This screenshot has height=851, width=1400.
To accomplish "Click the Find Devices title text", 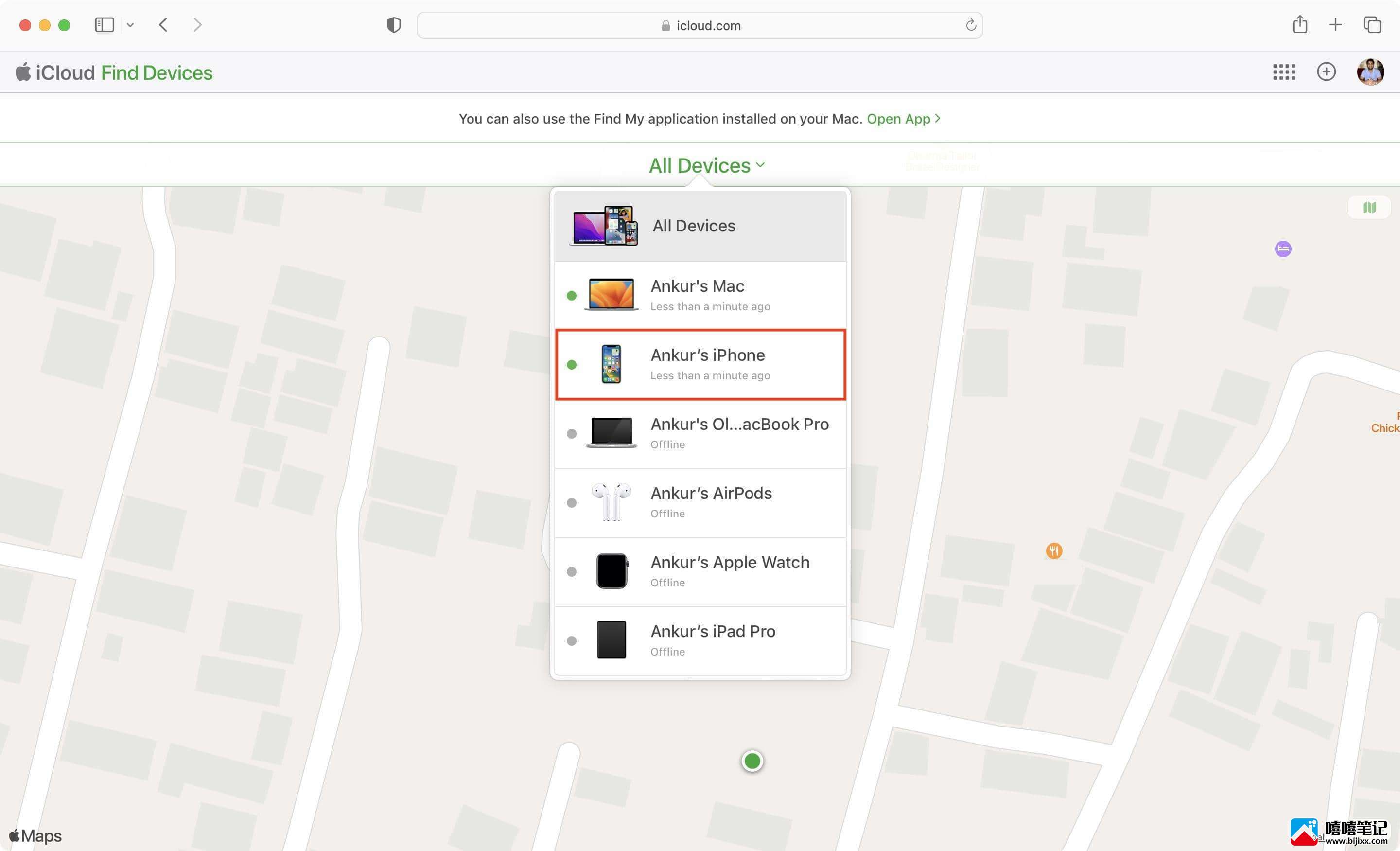I will (x=157, y=72).
